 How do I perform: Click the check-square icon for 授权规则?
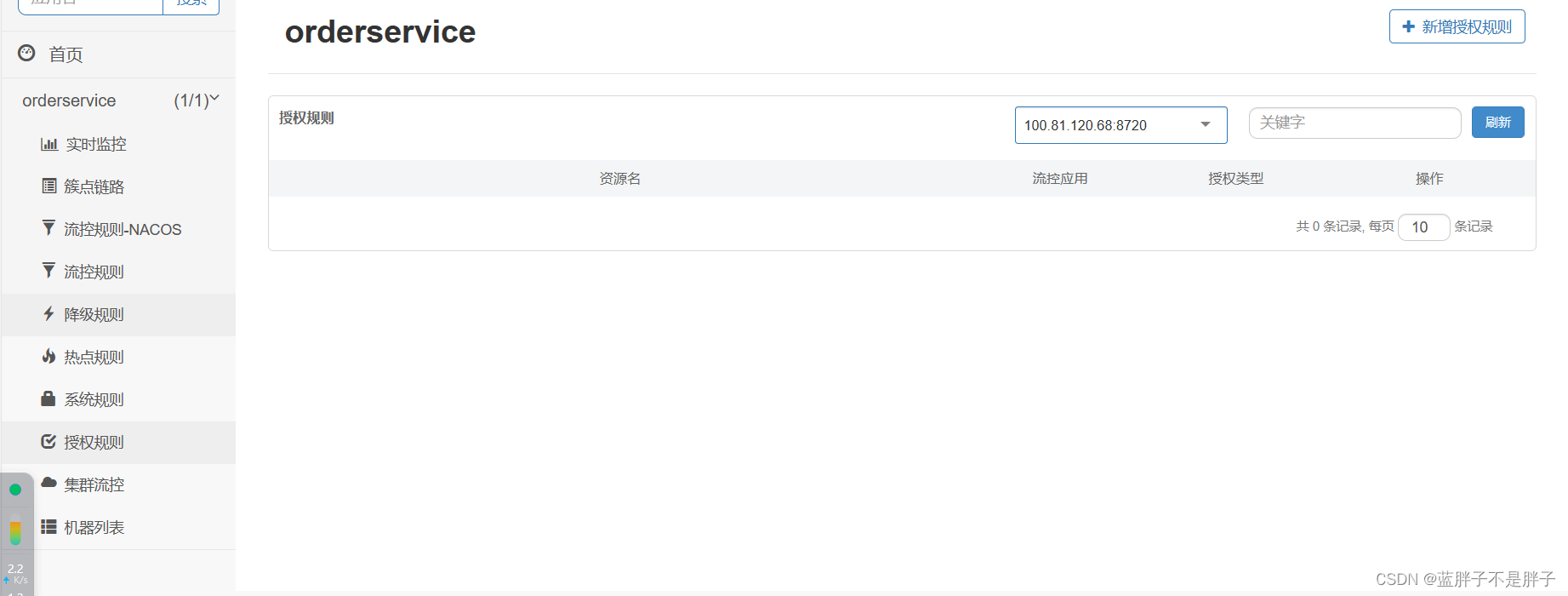pos(48,441)
